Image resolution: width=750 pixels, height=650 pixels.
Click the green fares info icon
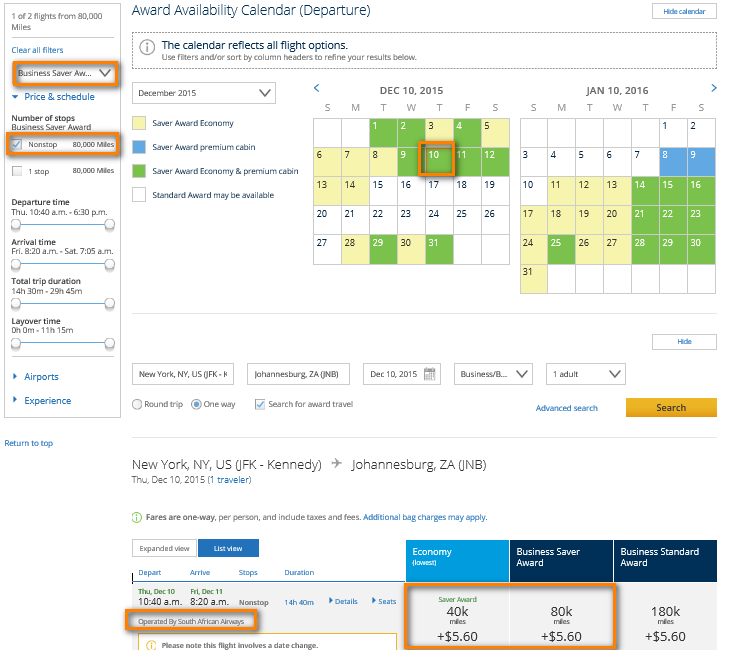click(x=136, y=517)
